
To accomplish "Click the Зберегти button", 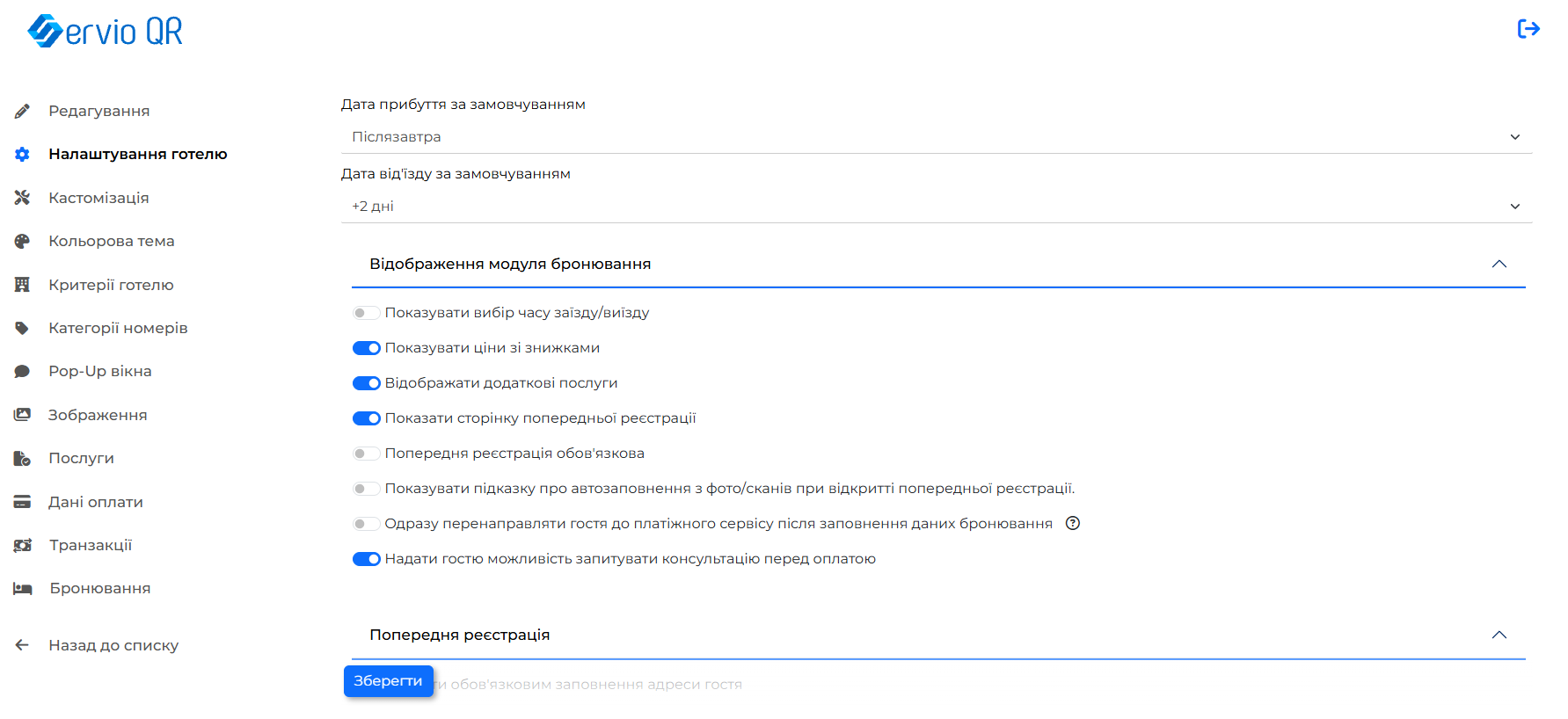I will tap(388, 681).
